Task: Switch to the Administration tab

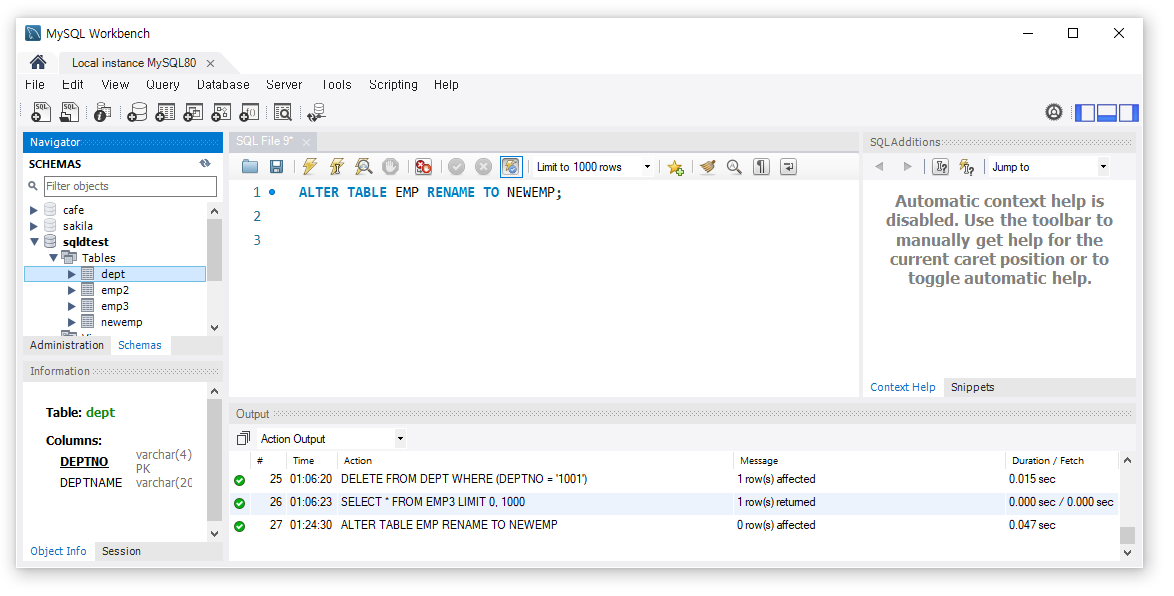Action: (67, 345)
